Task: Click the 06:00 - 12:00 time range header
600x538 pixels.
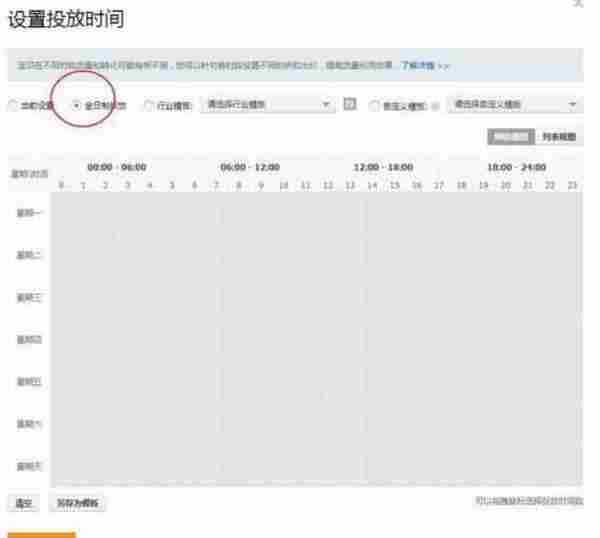Action: (250, 167)
